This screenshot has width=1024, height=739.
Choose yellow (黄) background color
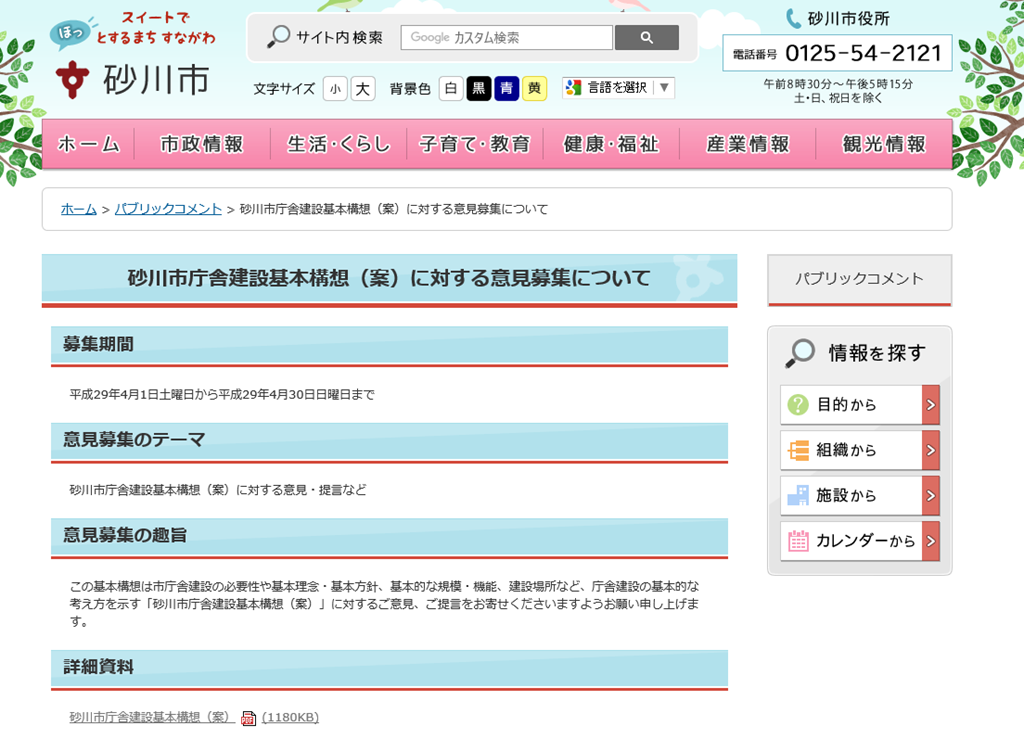pyautogui.click(x=534, y=89)
